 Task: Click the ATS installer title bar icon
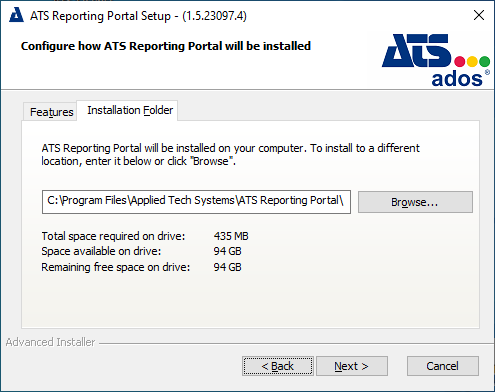point(16,15)
